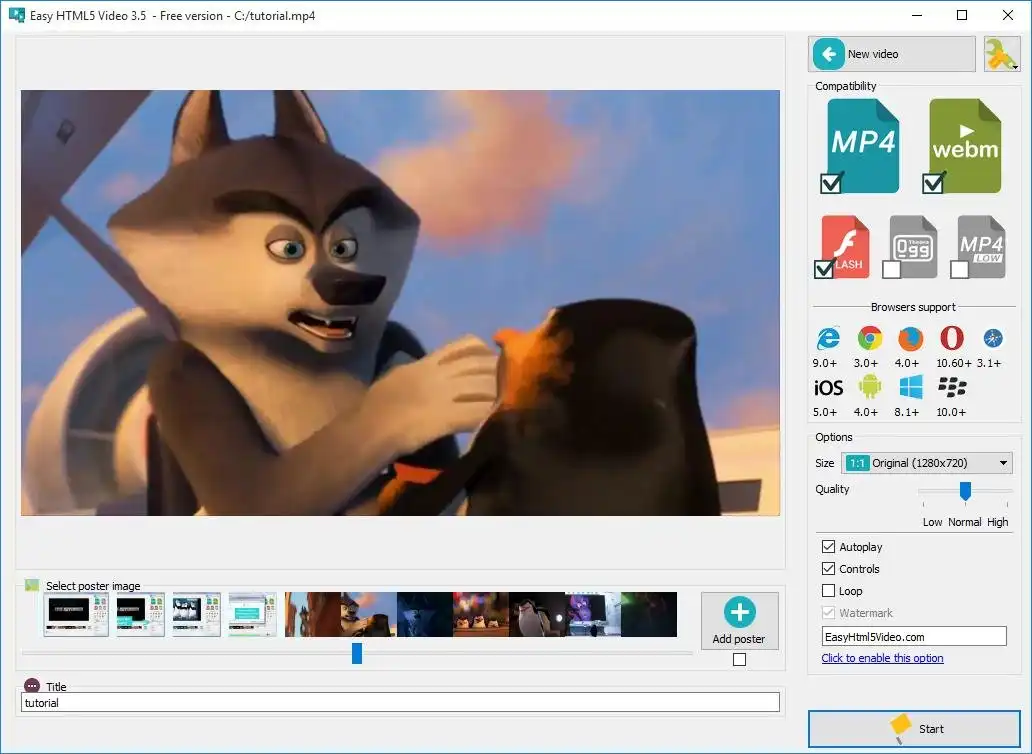
Task: Click the Android support icon
Action: tap(869, 388)
